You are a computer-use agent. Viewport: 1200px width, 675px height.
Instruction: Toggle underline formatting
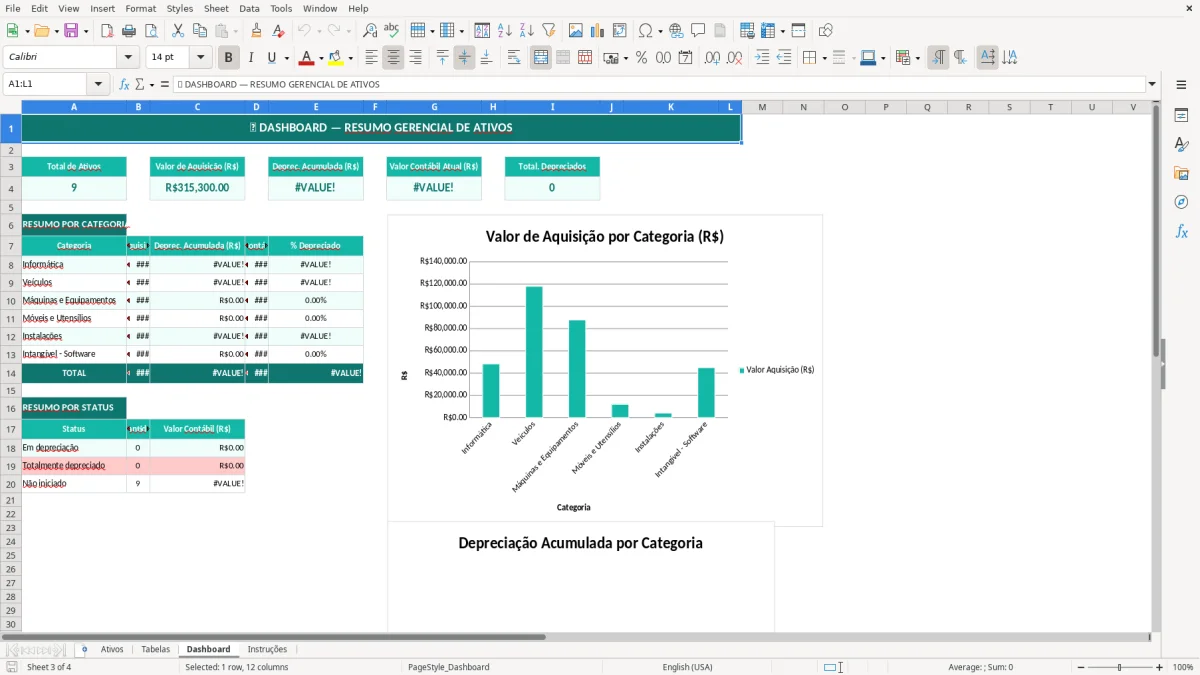click(271, 57)
